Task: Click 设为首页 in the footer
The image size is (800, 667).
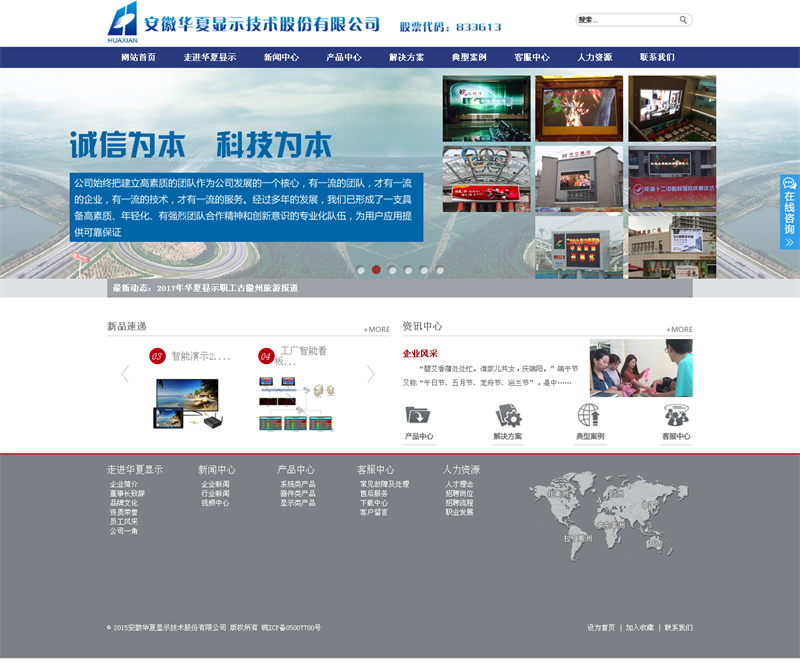Action: (x=601, y=628)
